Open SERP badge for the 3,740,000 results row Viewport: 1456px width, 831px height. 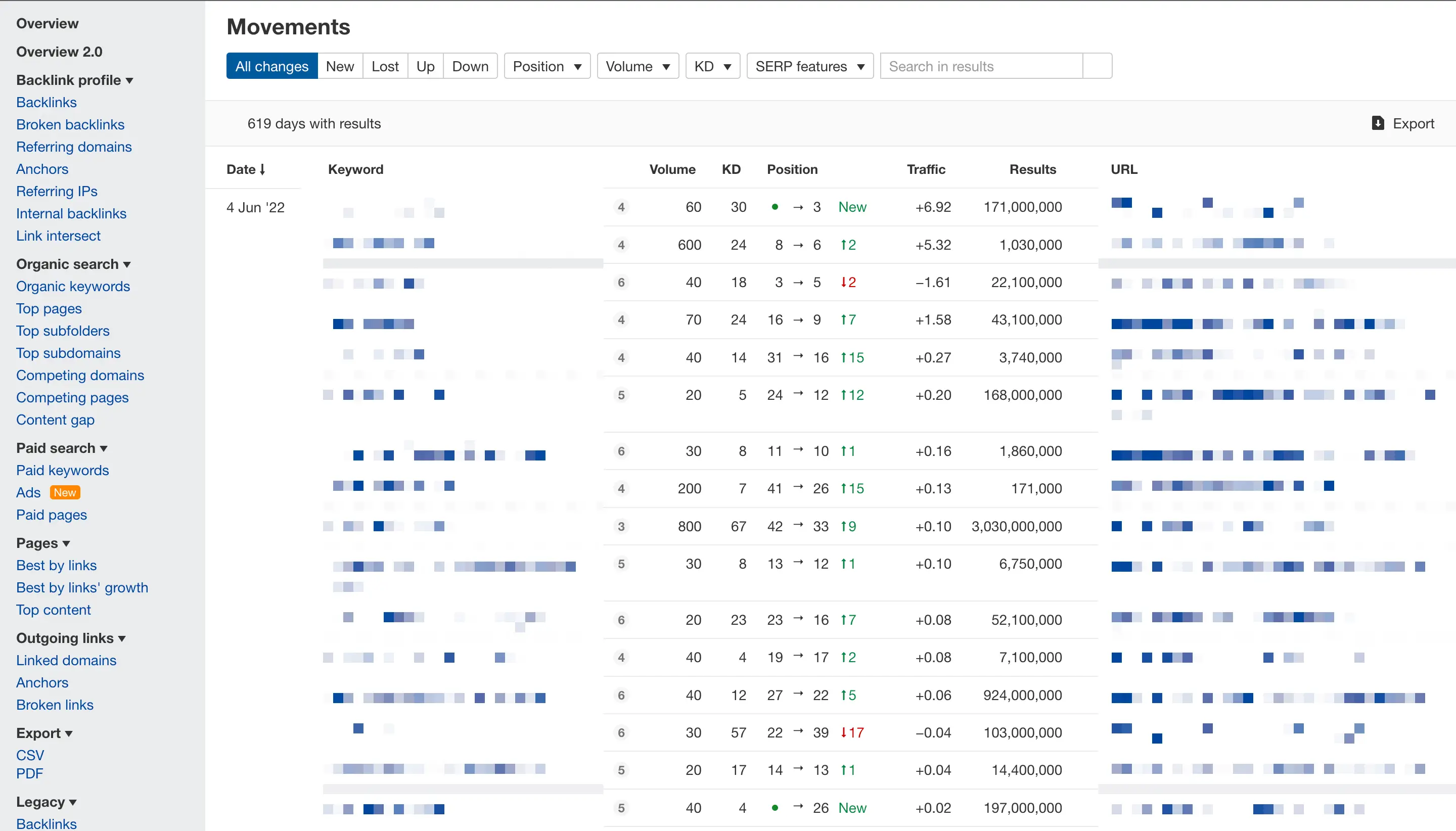[x=621, y=358]
